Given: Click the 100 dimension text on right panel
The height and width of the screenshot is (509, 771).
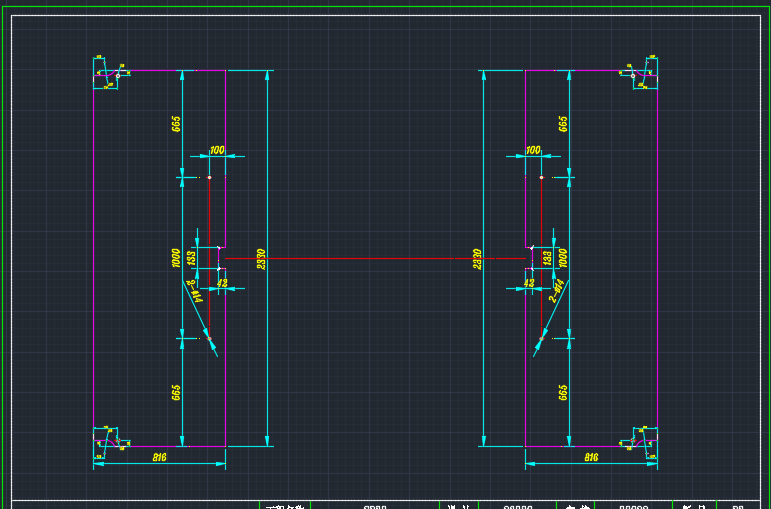Looking at the screenshot, I should (533, 150).
